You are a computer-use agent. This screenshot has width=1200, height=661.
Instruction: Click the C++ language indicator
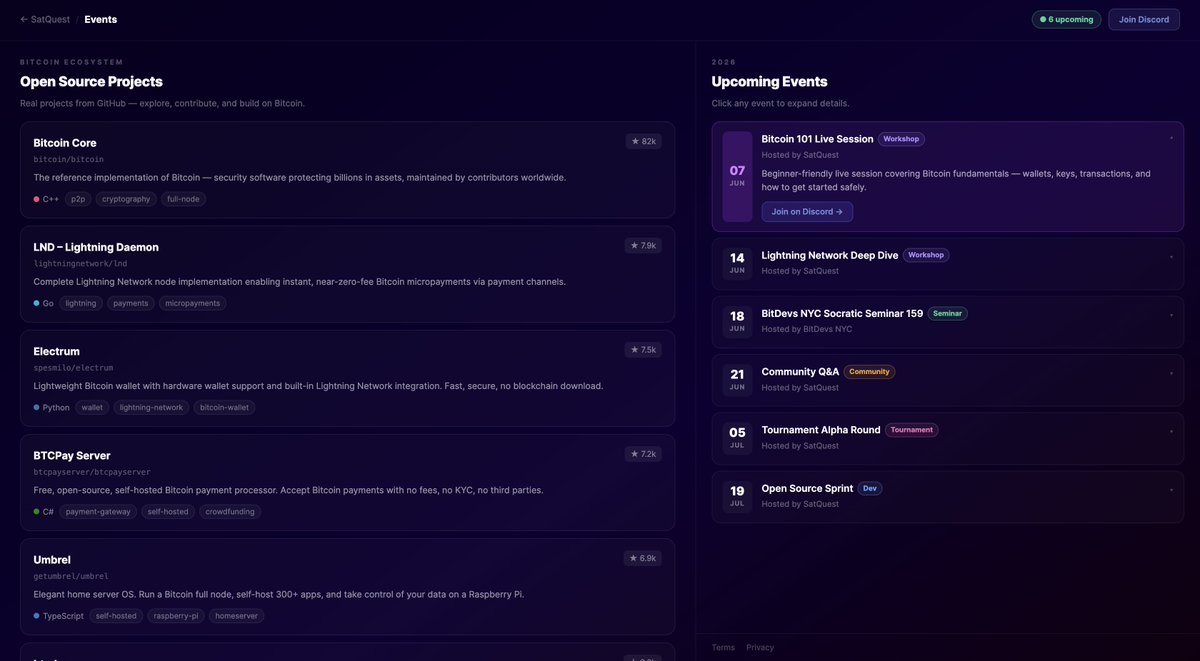click(x=46, y=199)
